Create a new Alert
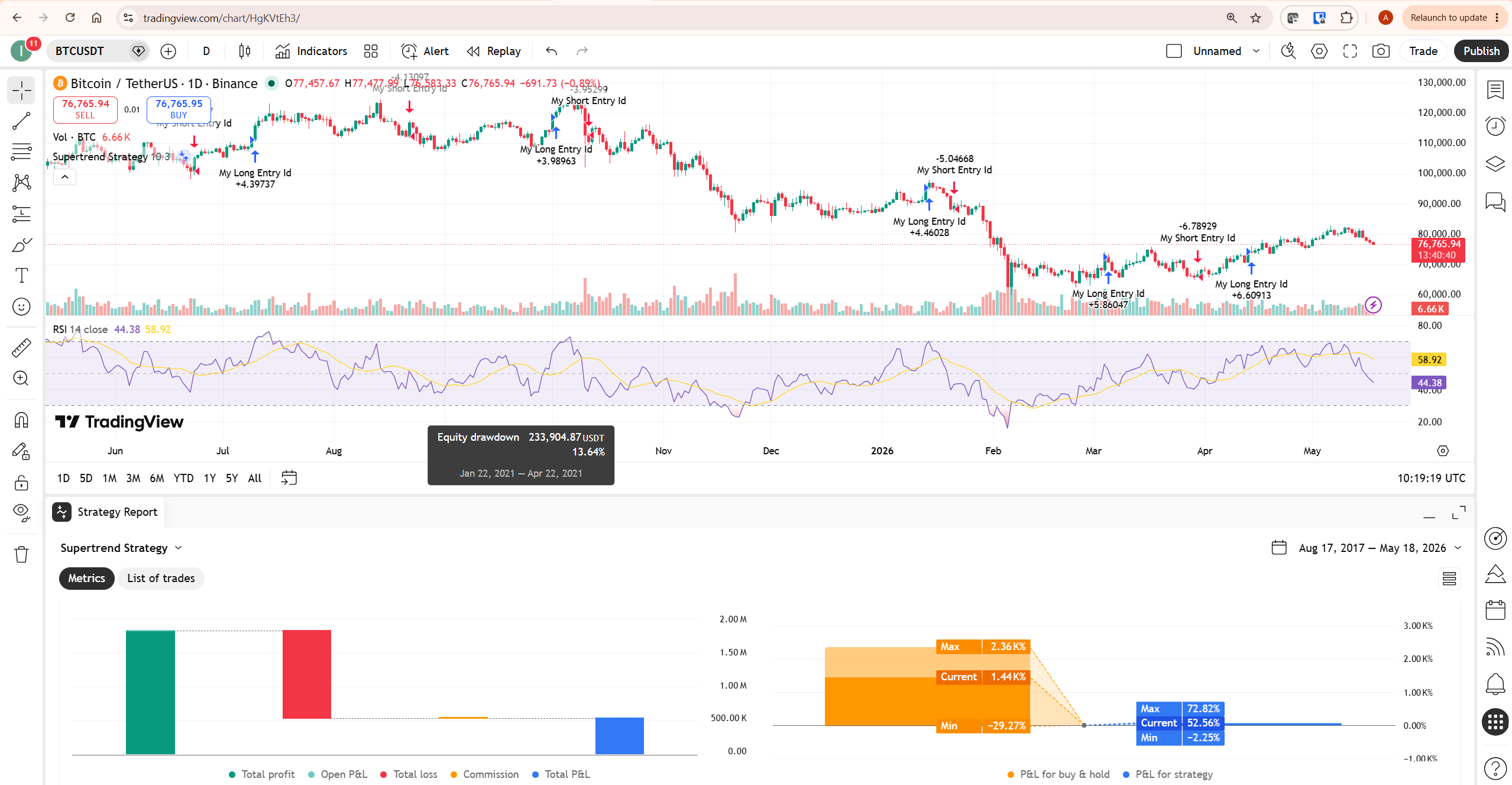This screenshot has height=785, width=1512. click(x=425, y=51)
